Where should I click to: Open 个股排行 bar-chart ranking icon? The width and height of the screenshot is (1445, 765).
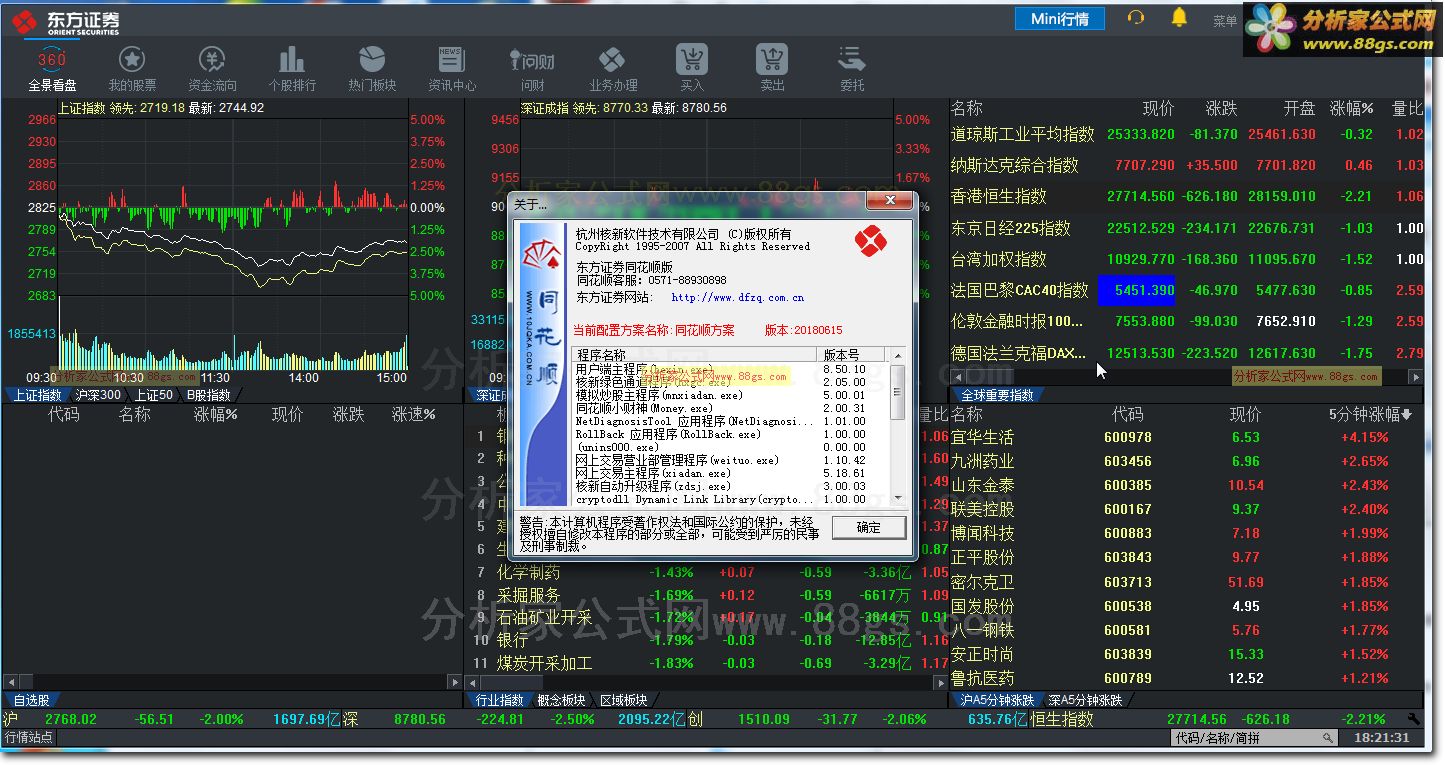292,68
